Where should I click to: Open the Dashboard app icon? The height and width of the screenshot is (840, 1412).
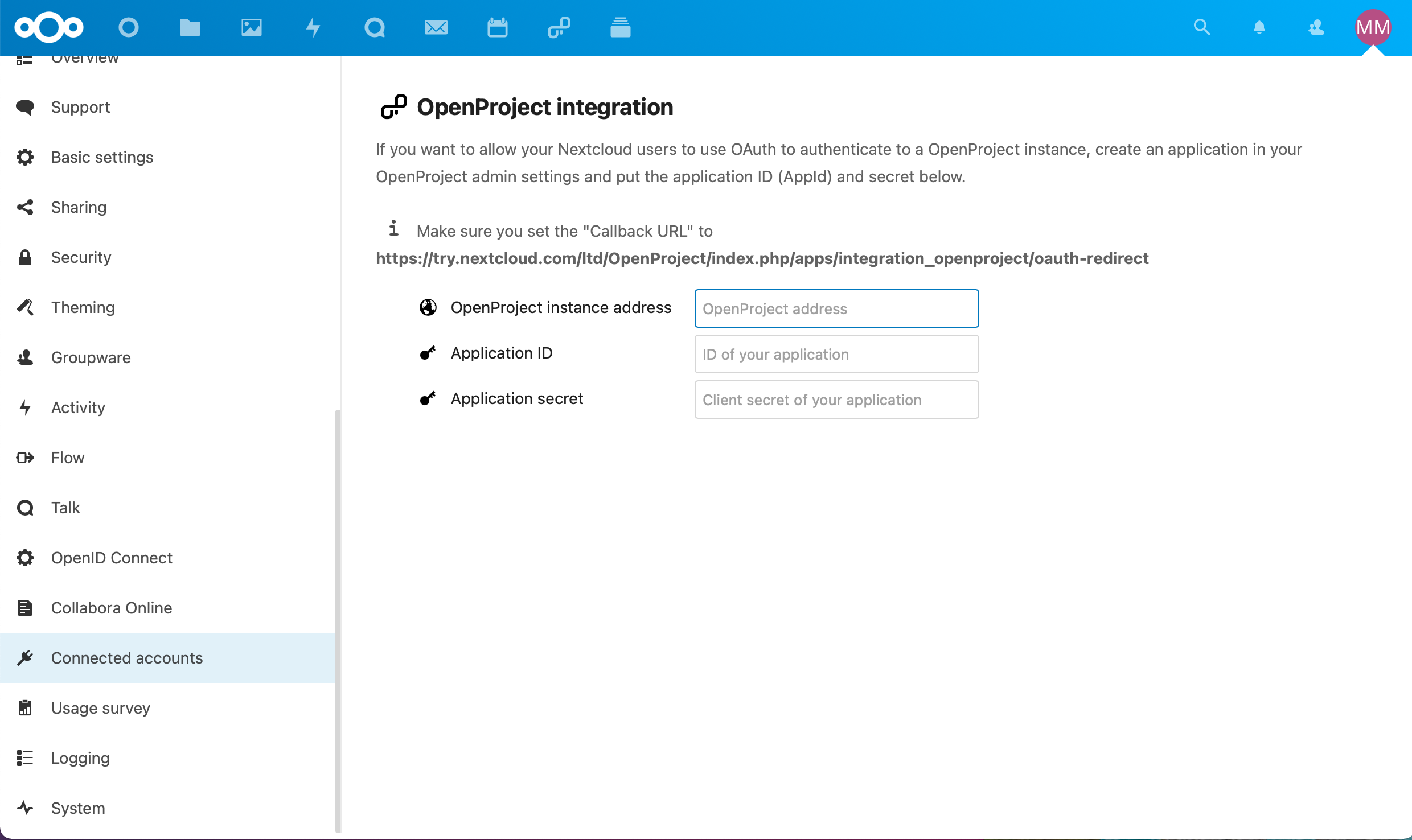(x=129, y=27)
